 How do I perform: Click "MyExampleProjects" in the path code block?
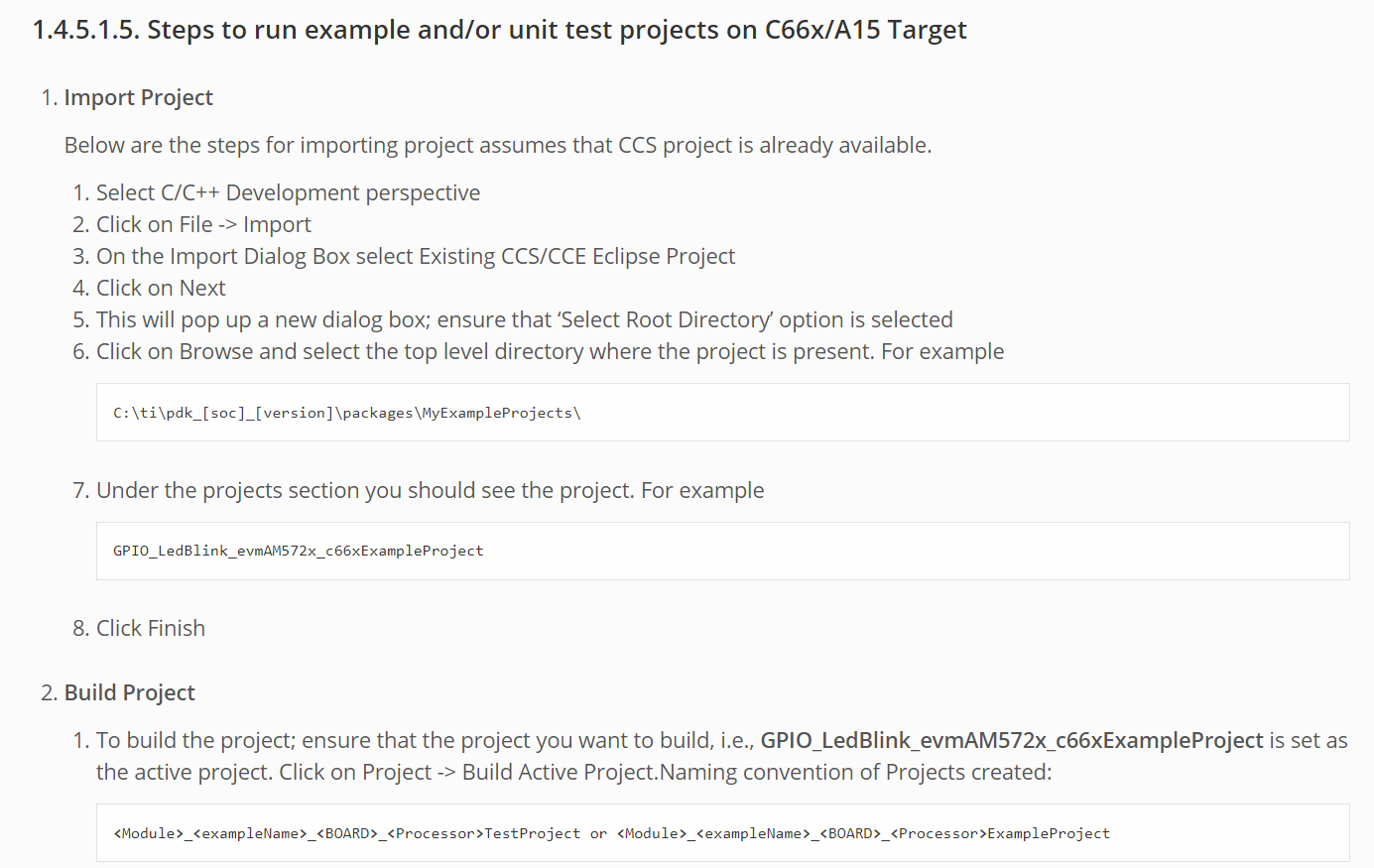(x=497, y=413)
